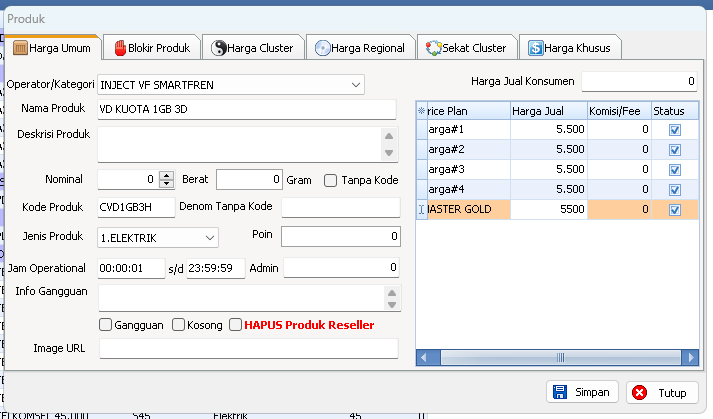The height and width of the screenshot is (419, 713).
Task: Click the price grid horizontal scrollbar thumb
Action: click(x=560, y=358)
